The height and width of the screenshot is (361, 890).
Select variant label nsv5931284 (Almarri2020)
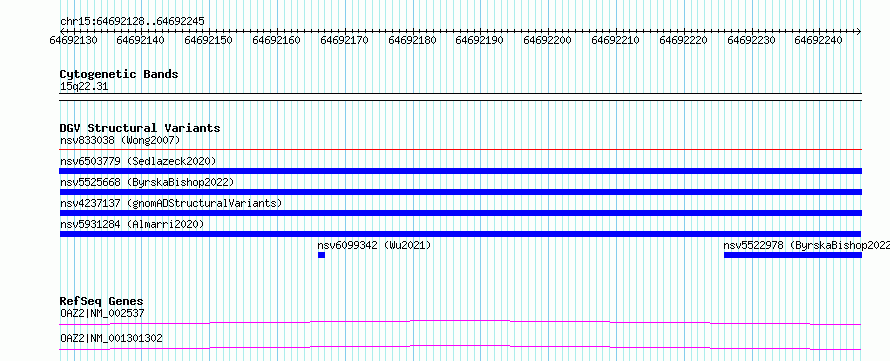(x=132, y=224)
